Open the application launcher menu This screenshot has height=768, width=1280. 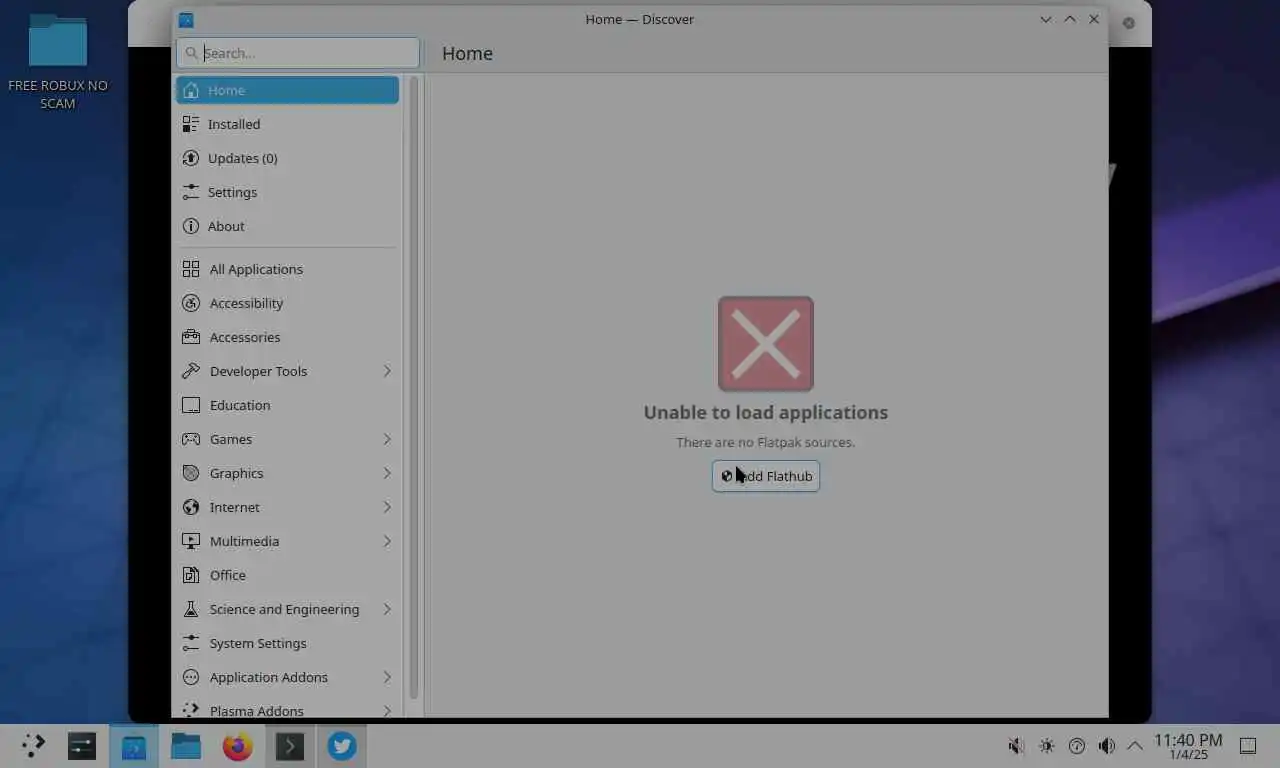pos(33,746)
